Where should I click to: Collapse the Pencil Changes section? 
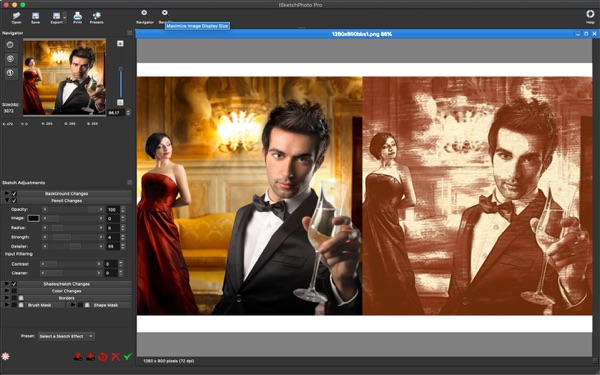[x=7, y=201]
